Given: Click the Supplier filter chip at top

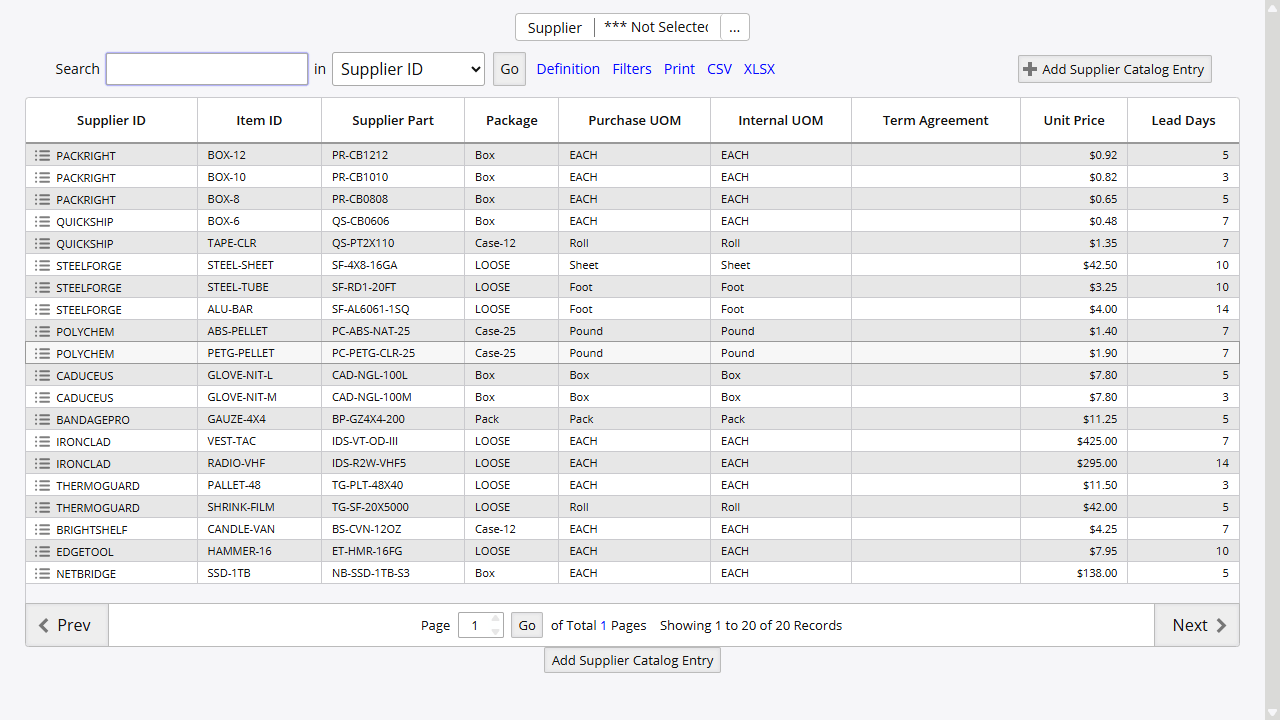Looking at the screenshot, I should pos(554,27).
